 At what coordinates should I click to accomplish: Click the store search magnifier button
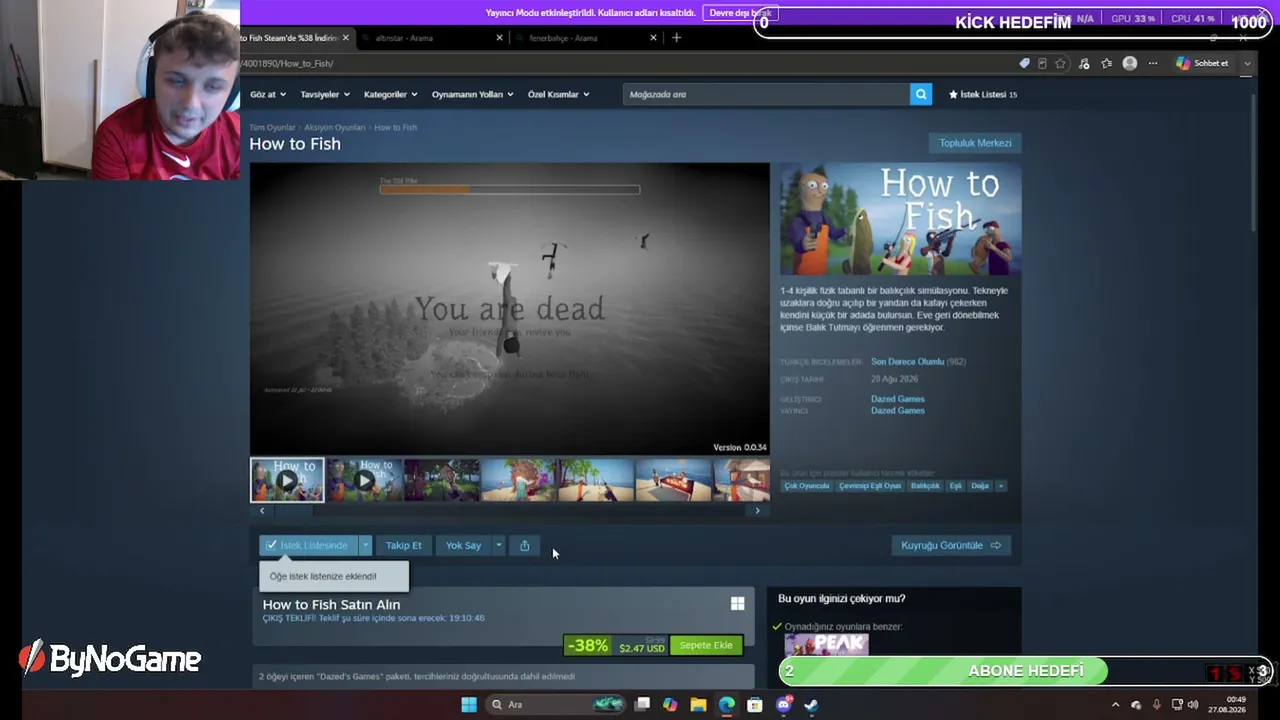pos(921,94)
